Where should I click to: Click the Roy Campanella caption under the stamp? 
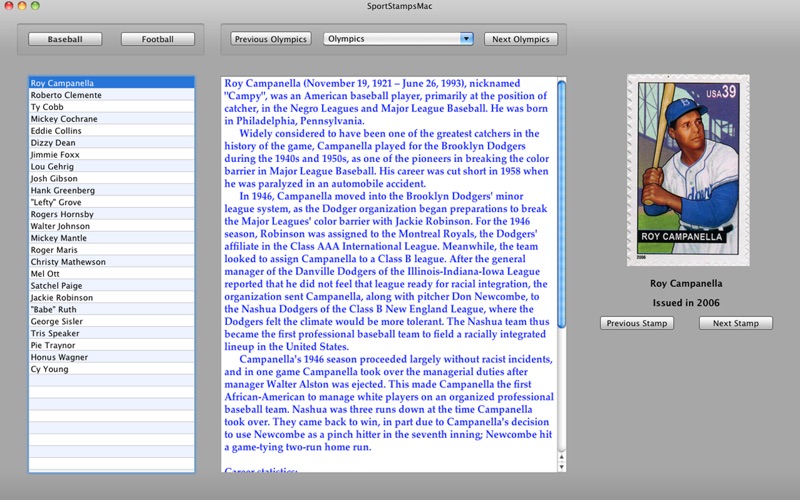686,283
